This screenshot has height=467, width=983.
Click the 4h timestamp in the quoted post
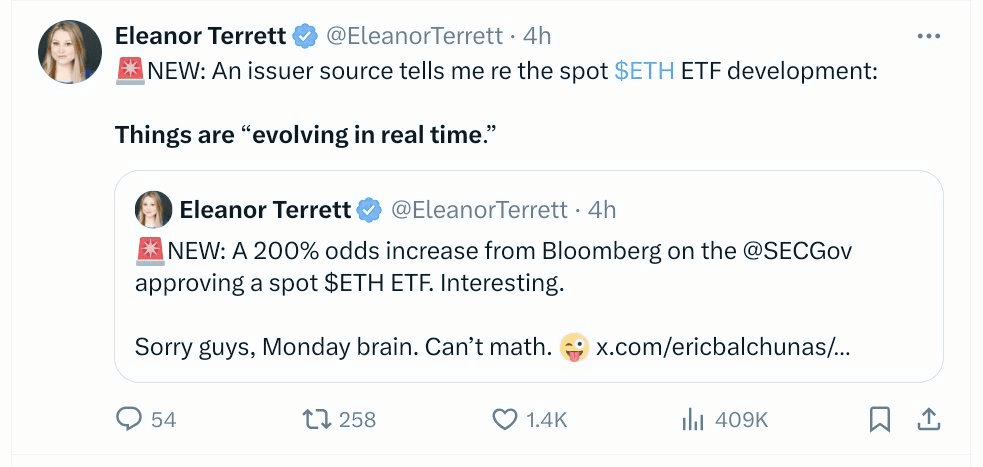click(602, 210)
